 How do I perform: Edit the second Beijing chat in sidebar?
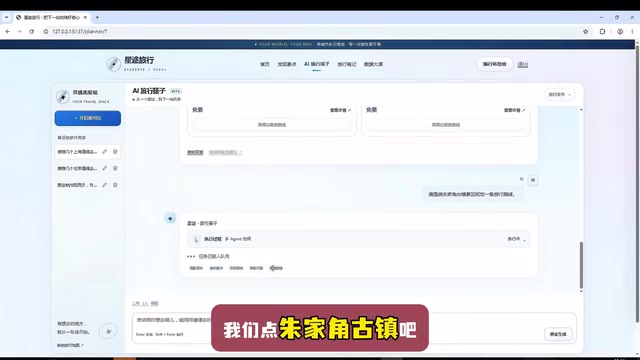(x=104, y=168)
